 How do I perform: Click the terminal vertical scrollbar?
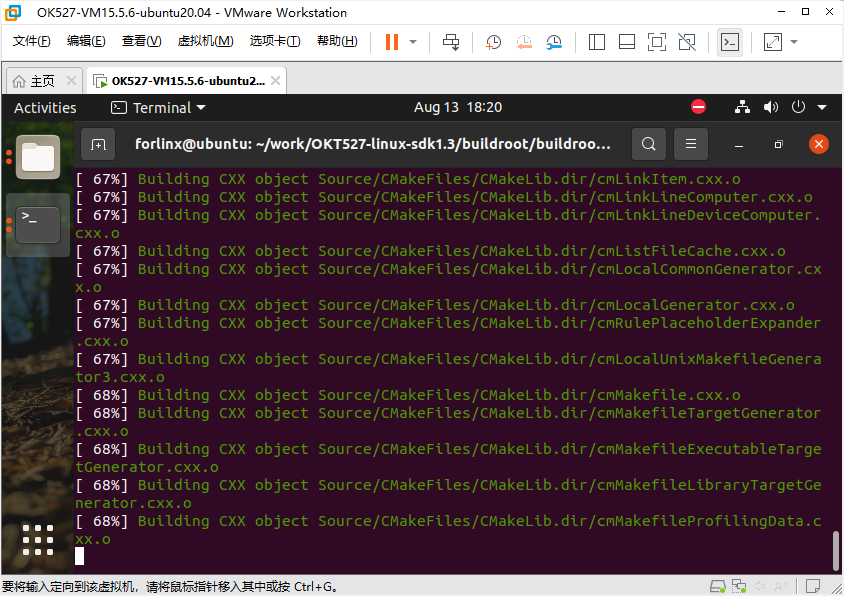835,549
